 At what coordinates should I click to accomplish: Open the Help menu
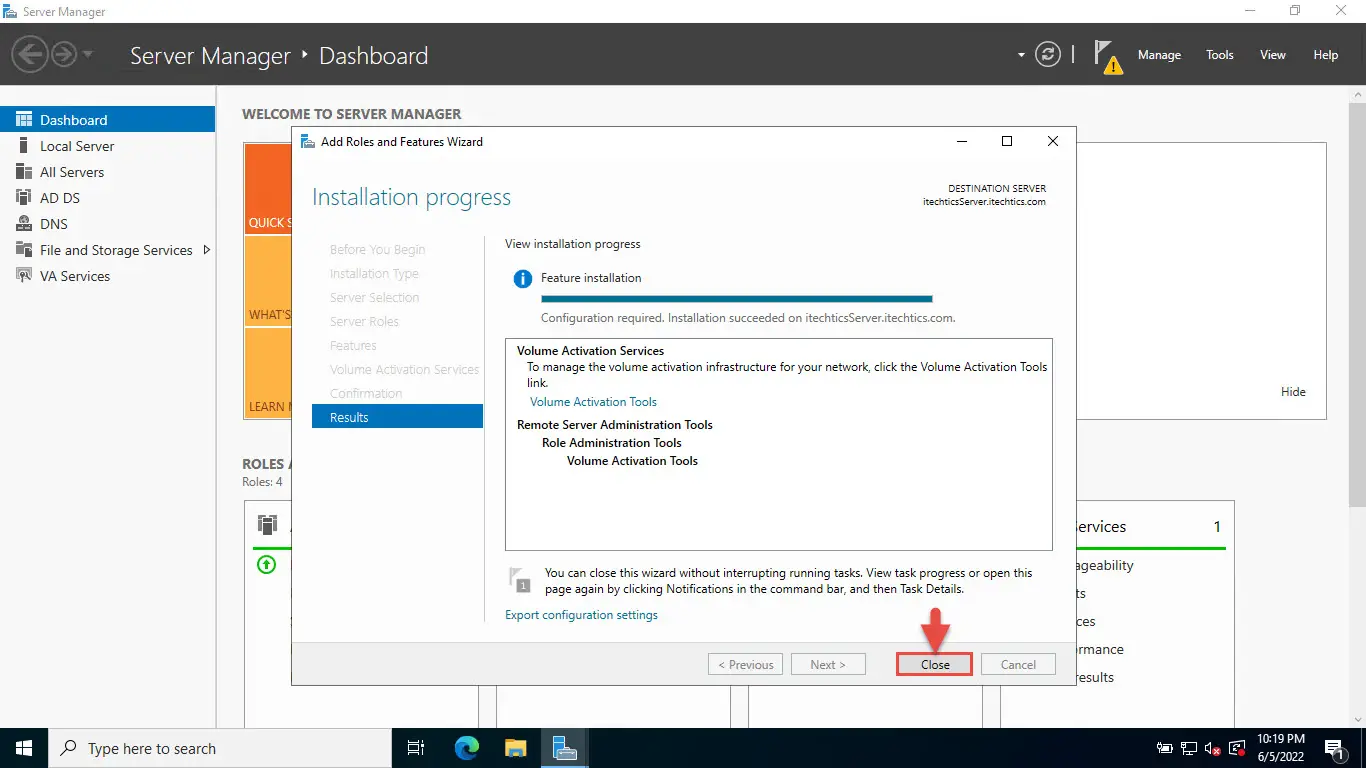click(x=1326, y=55)
